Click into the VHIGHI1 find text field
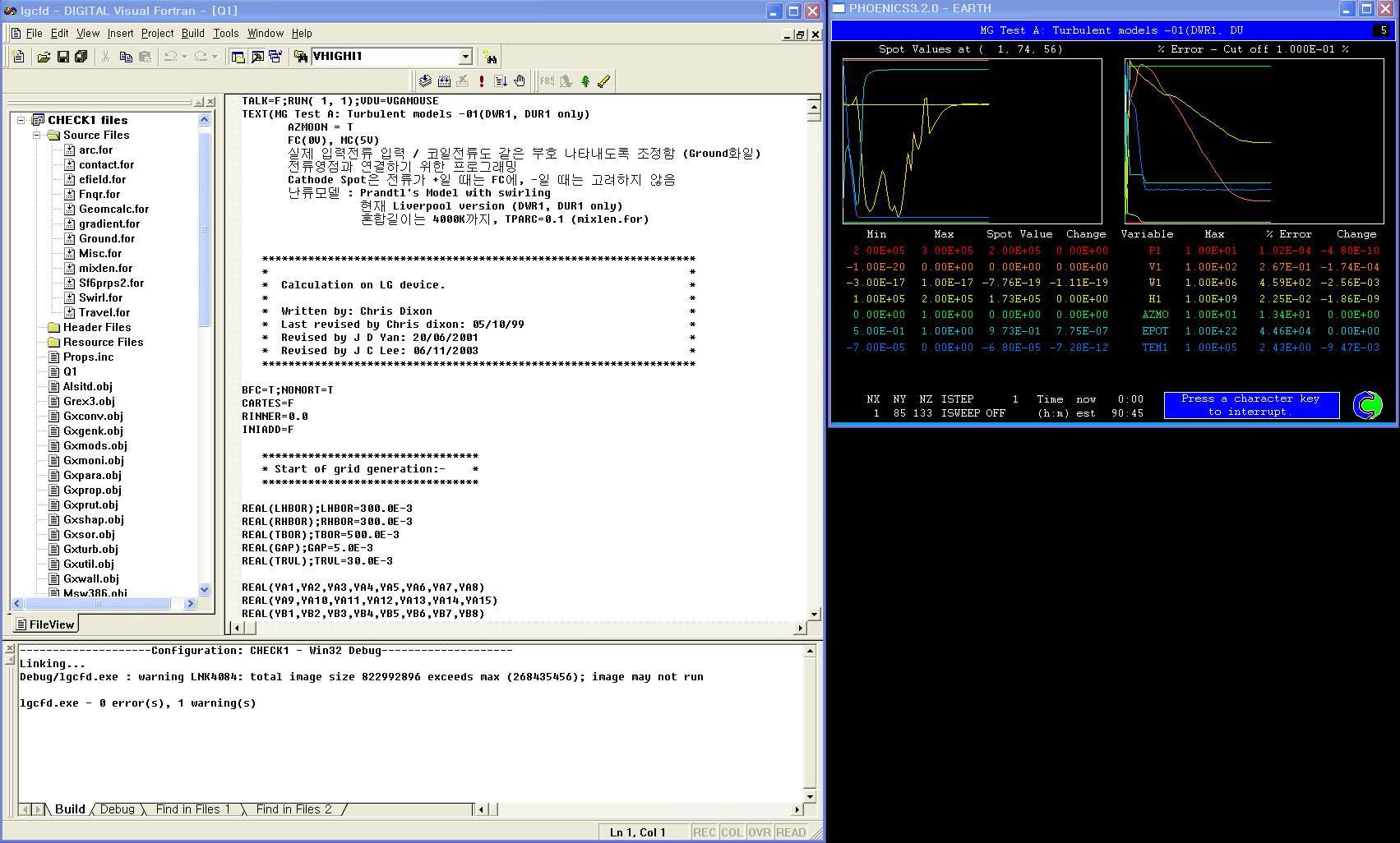The height and width of the screenshot is (843, 1400). [385, 57]
